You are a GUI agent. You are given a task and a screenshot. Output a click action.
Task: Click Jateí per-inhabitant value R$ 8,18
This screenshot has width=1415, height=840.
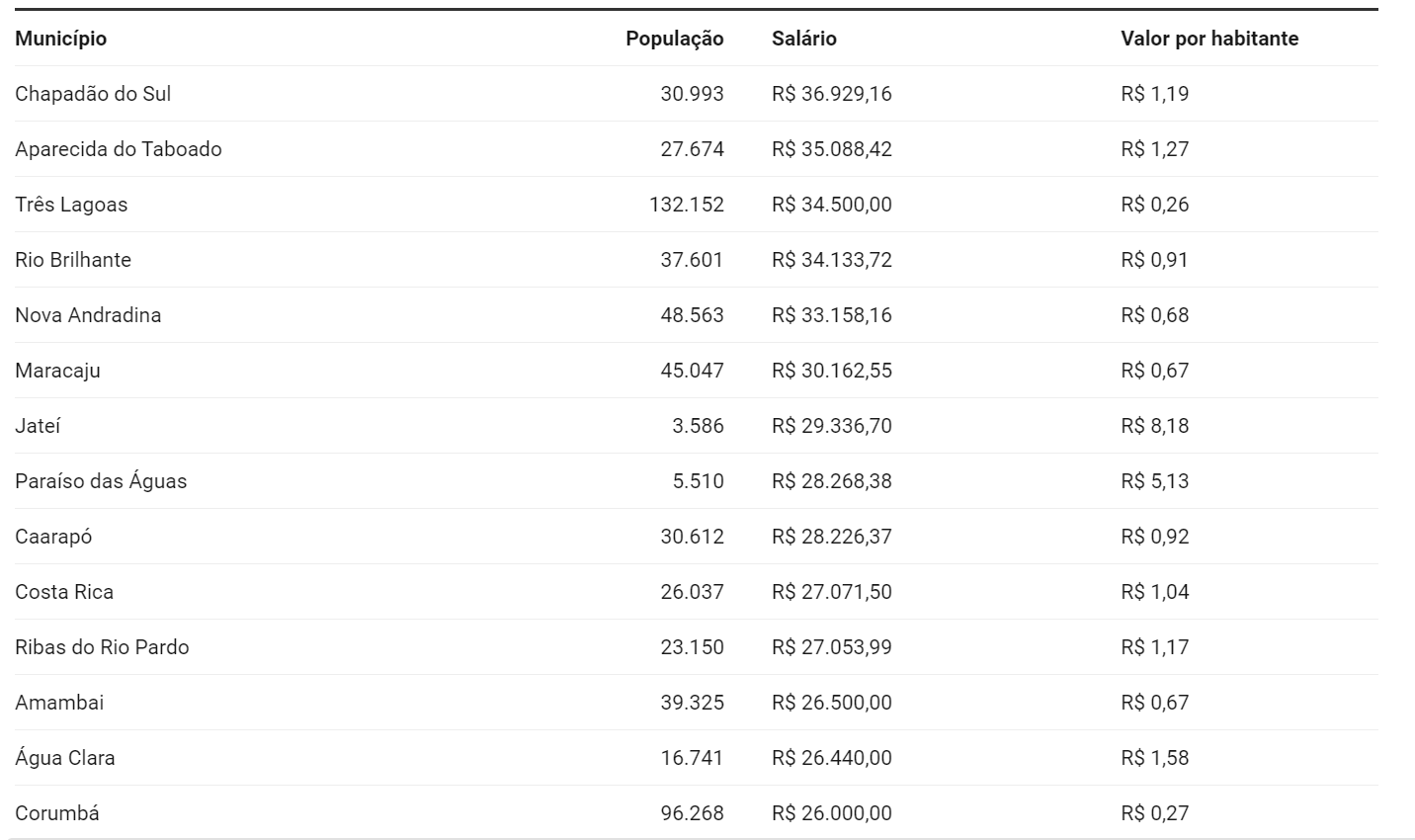pos(1155,426)
